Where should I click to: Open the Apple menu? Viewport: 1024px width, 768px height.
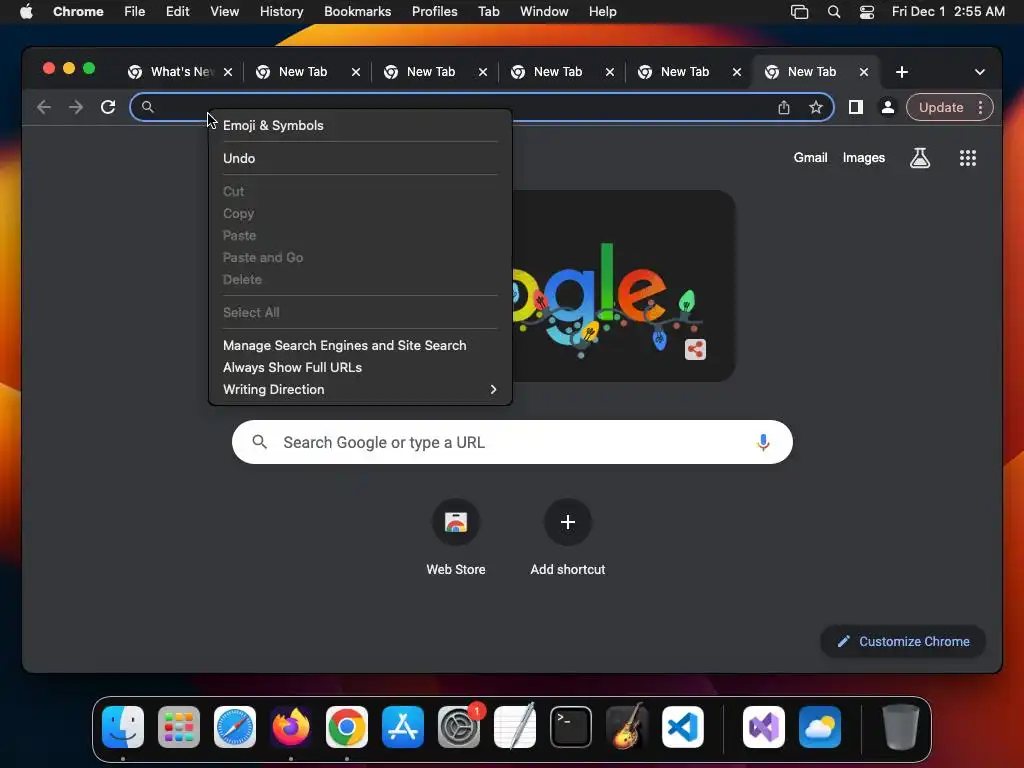click(26, 12)
